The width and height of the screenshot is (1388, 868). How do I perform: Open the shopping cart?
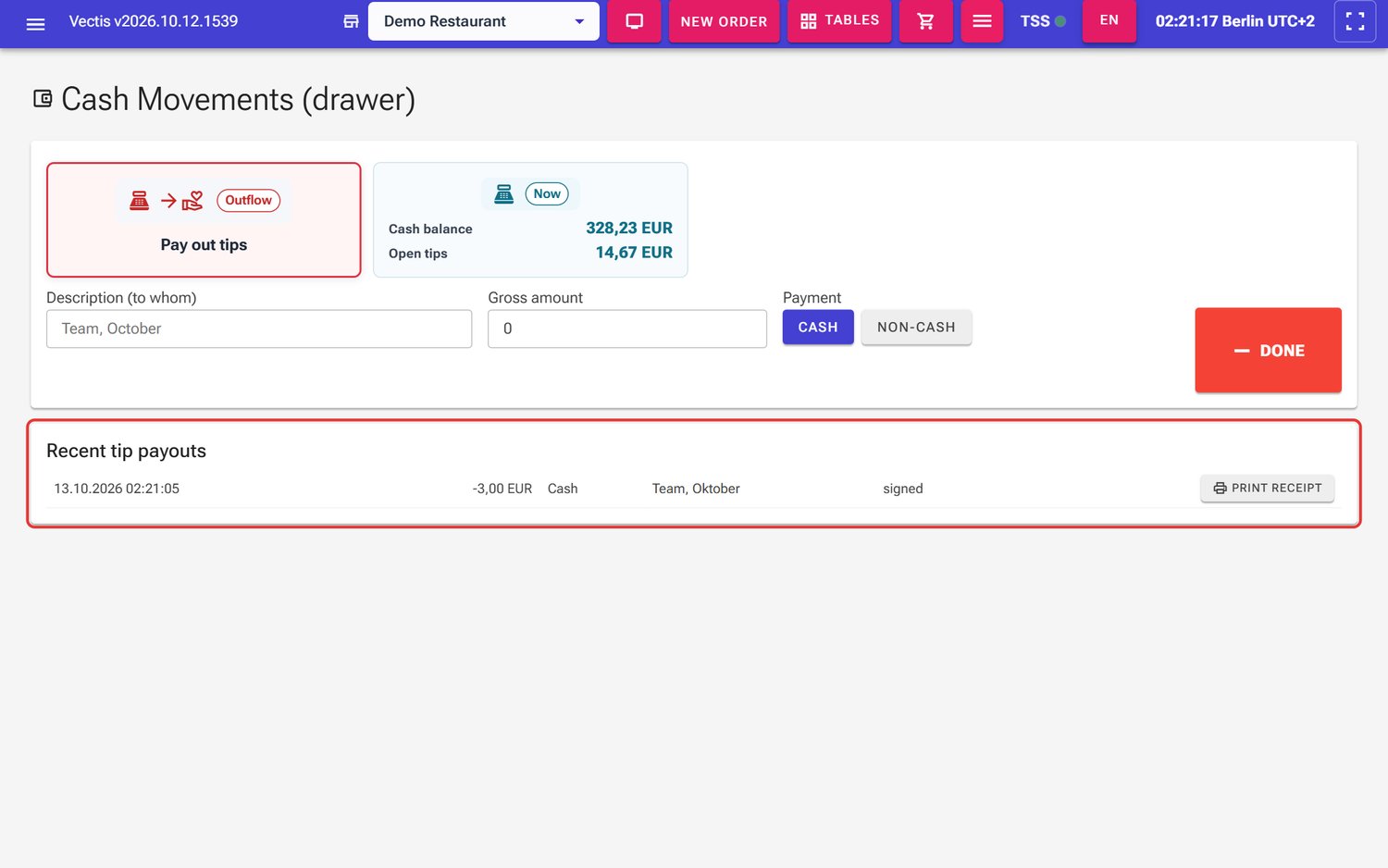pos(925,21)
